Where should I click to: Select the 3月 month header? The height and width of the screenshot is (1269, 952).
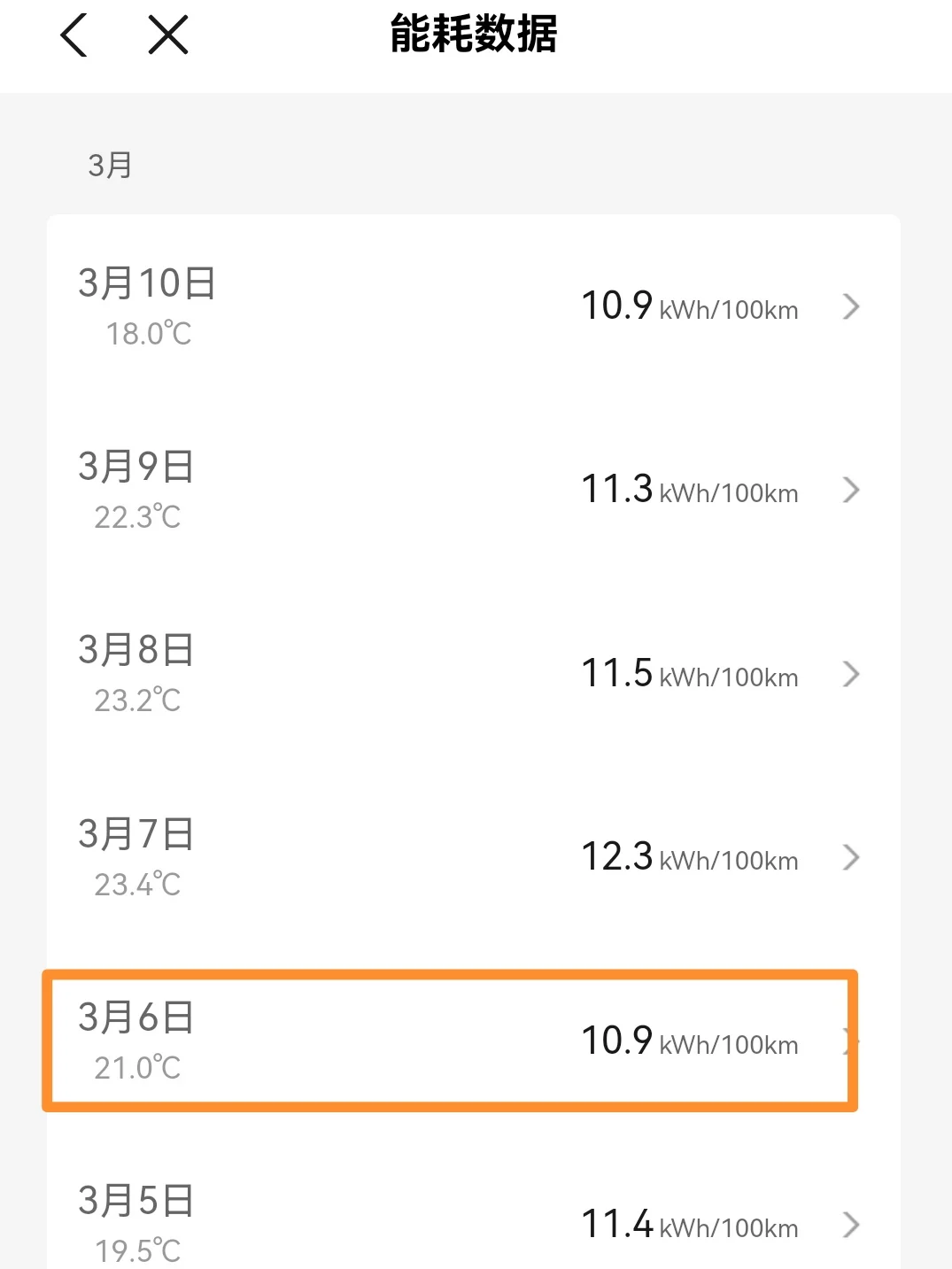tap(110, 166)
